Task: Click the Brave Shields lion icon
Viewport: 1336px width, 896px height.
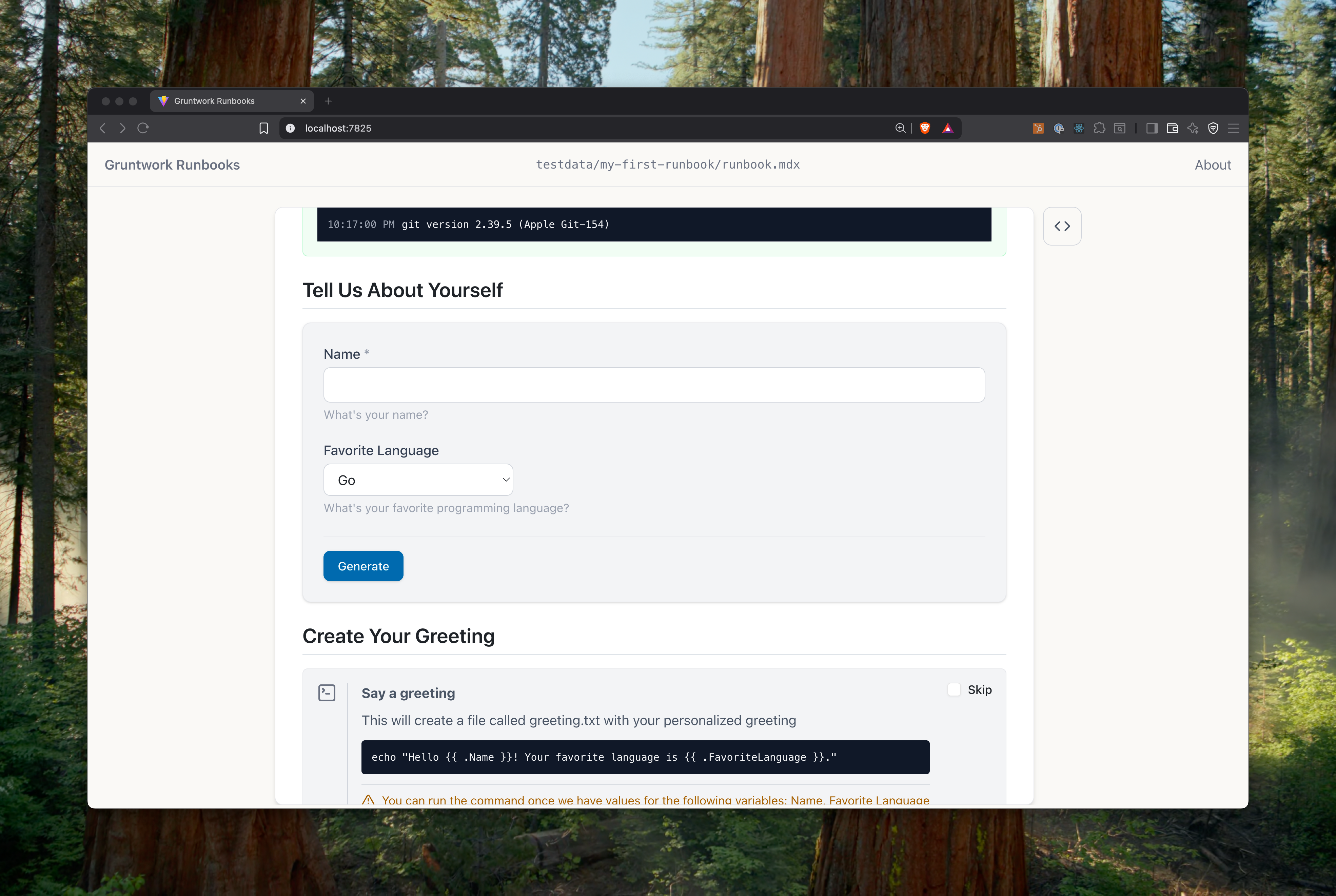Action: (x=925, y=128)
